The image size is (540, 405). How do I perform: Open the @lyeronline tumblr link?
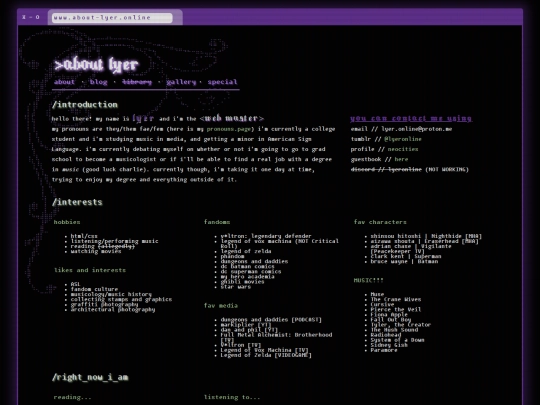click(x=403, y=139)
